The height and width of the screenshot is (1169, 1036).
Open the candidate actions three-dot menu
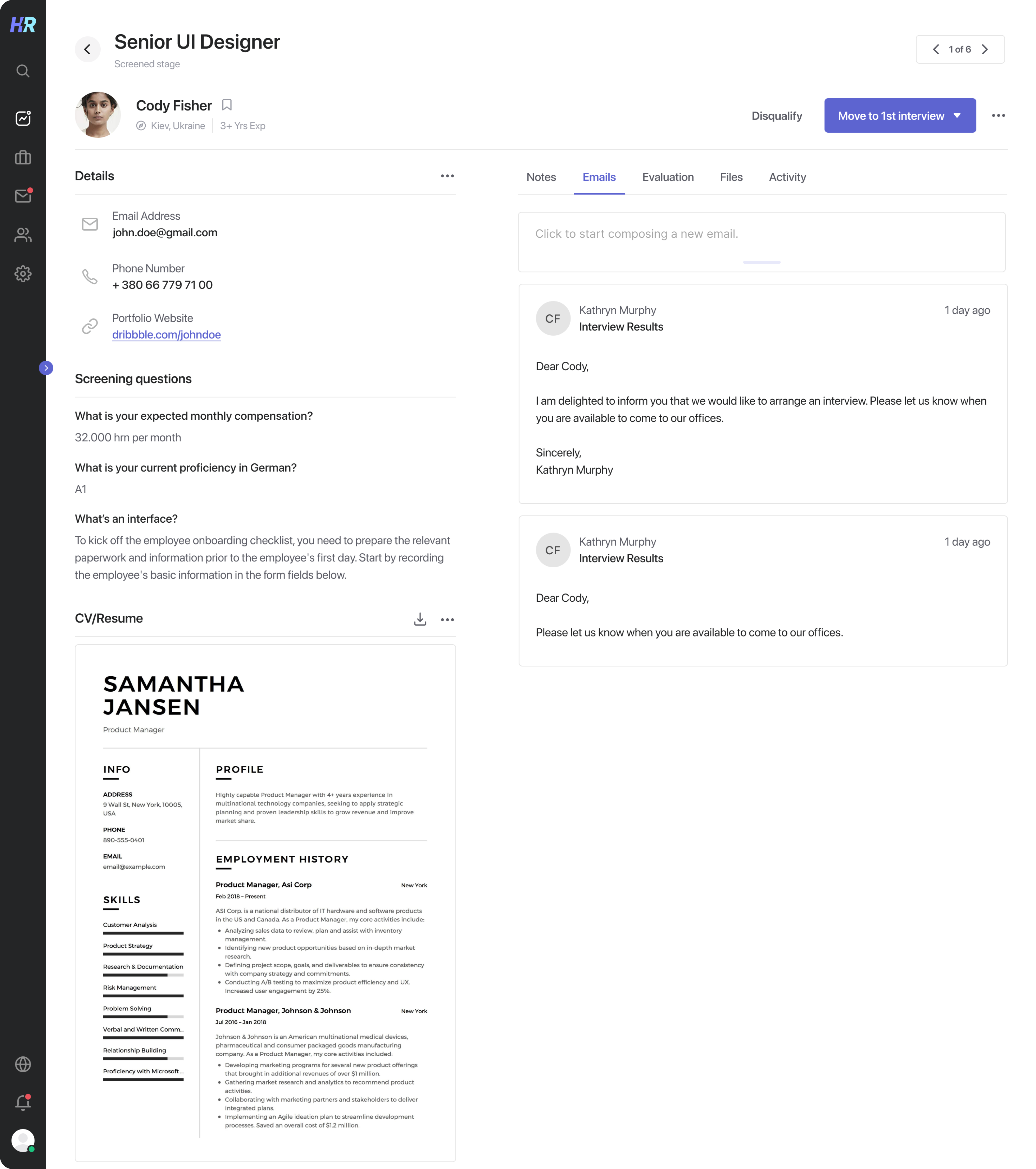click(x=998, y=115)
